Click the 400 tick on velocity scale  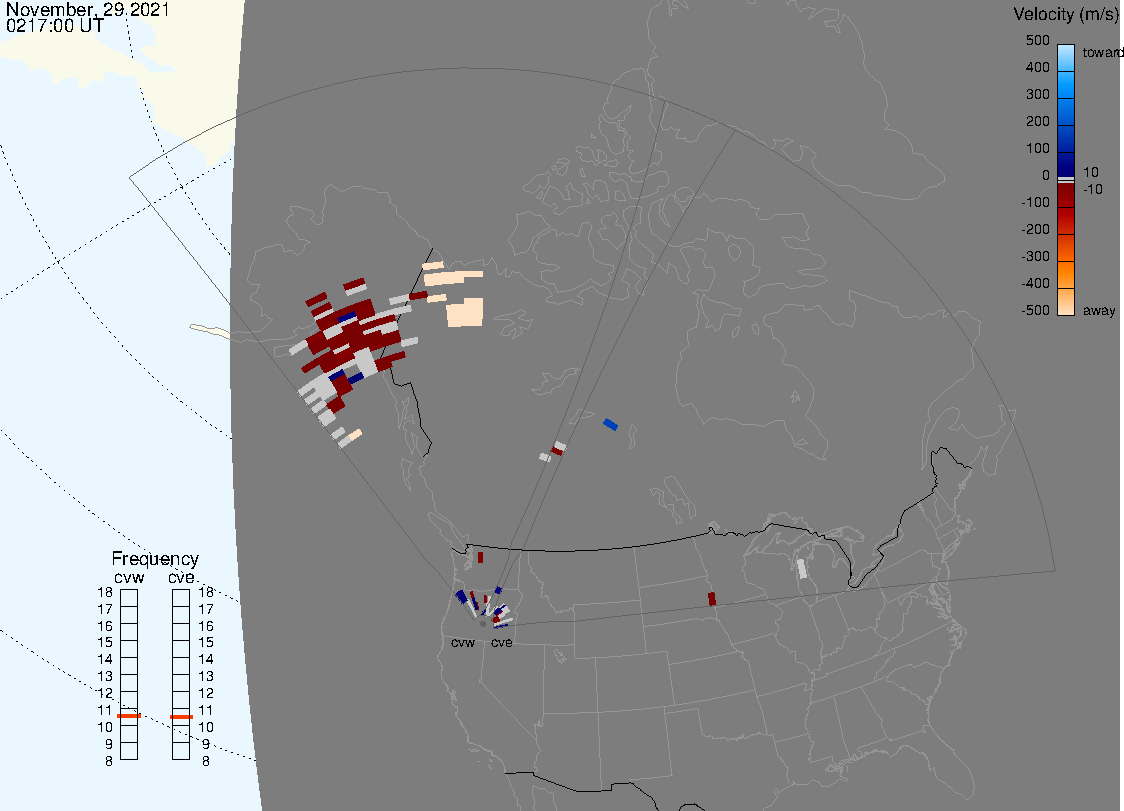[x=1037, y=67]
